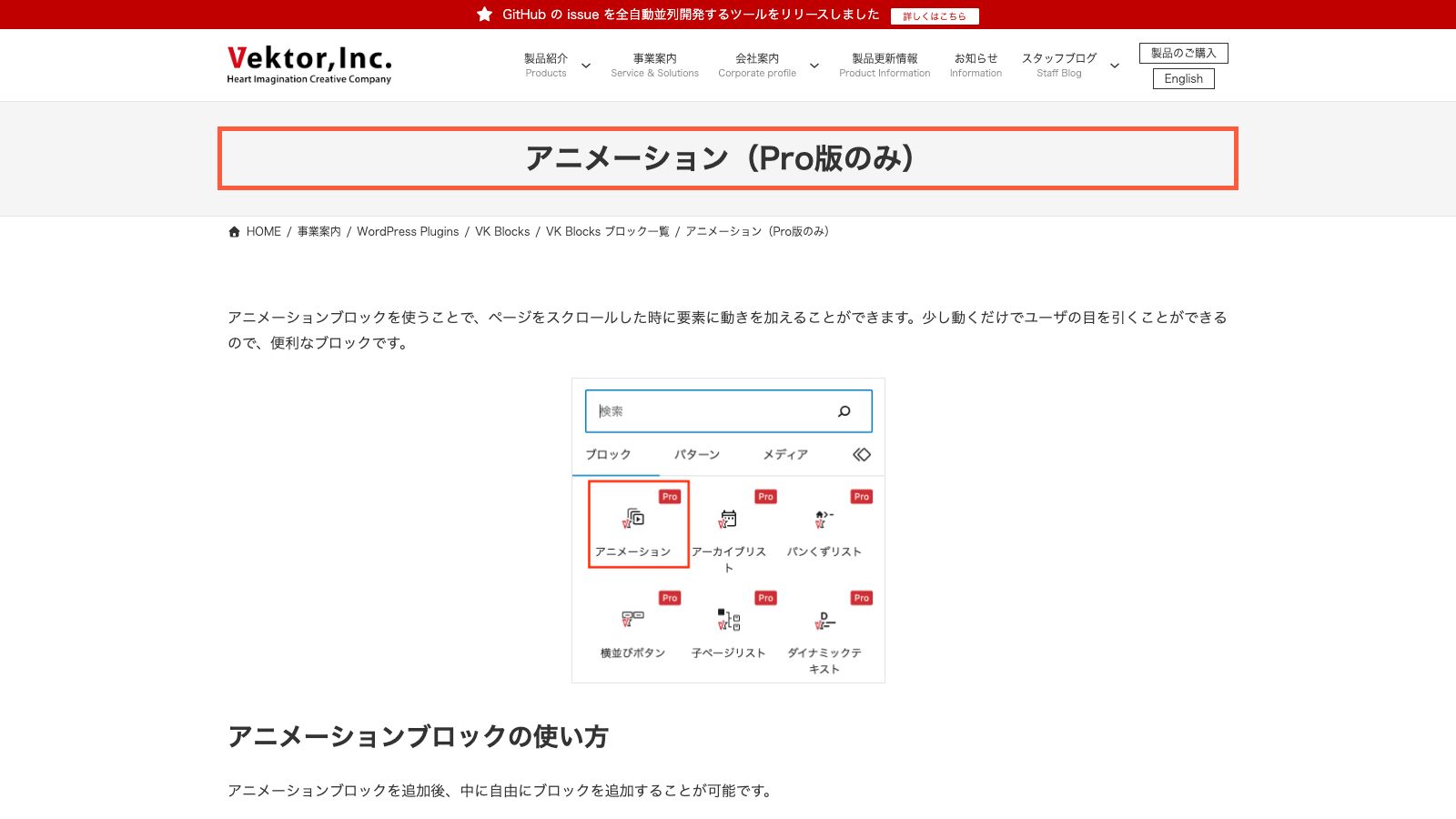Open the WordPress Plugins breadcrumb link
The width and height of the screenshot is (1456, 819).
tap(408, 231)
